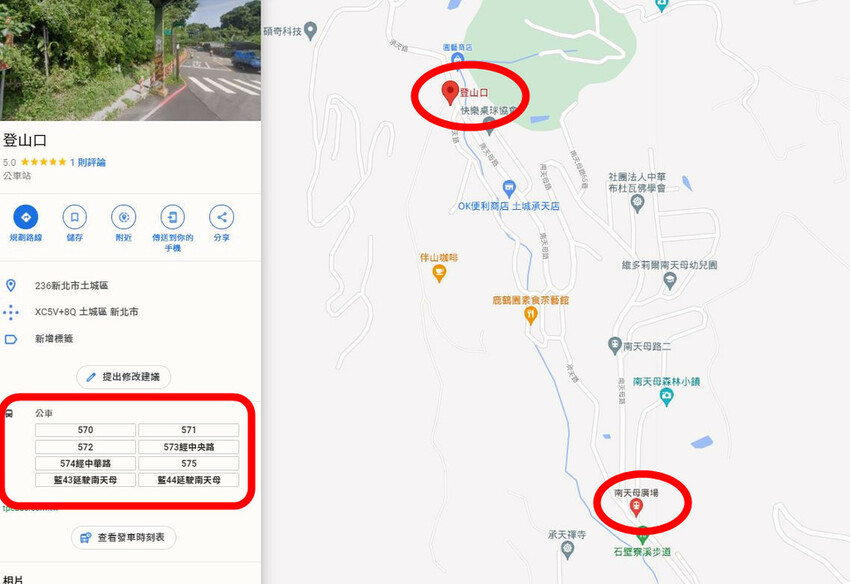The image size is (850, 584).
Task: Click the 伴山咖啡 cafe marker
Action: pos(439,273)
